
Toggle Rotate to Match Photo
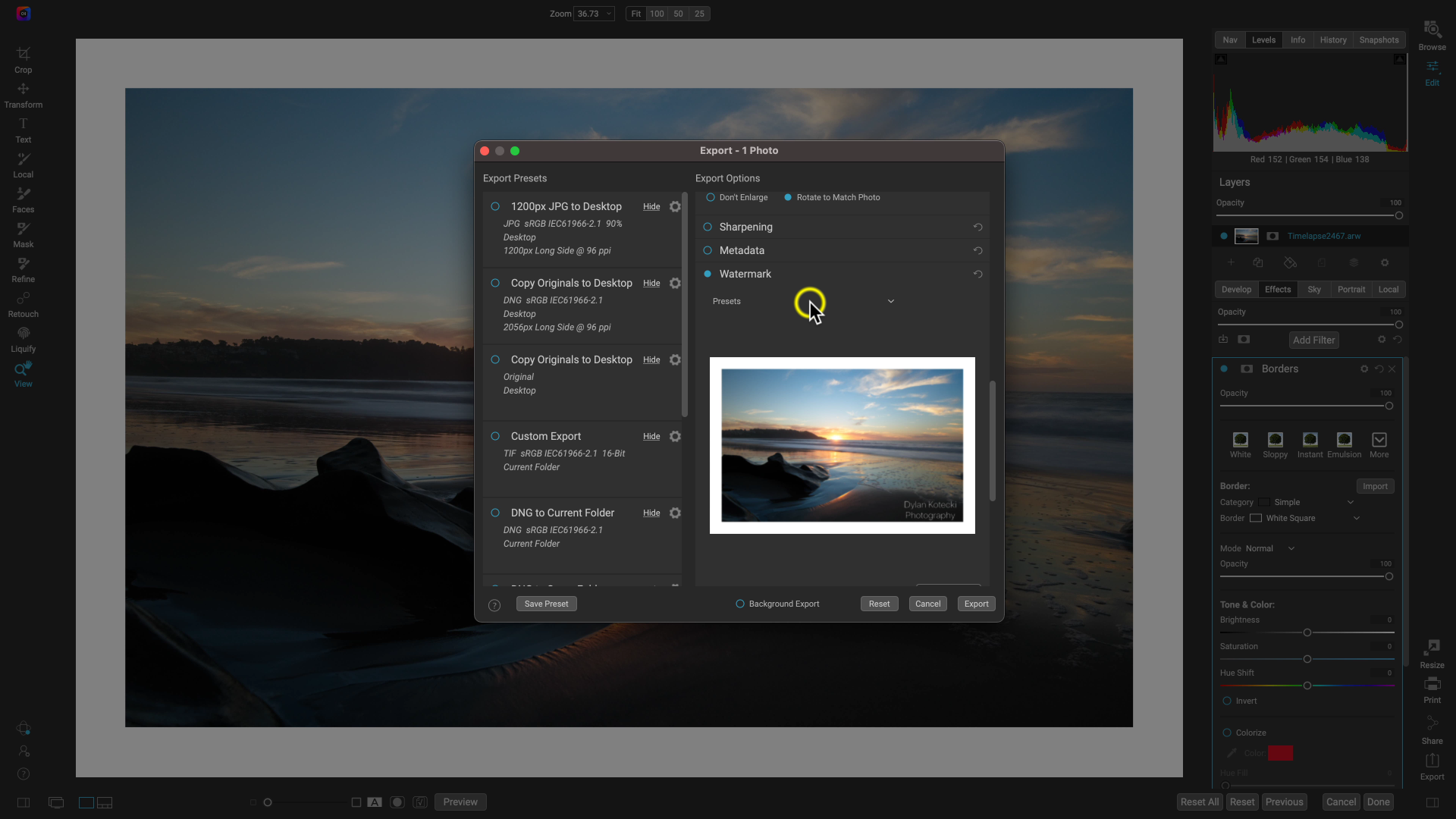(x=788, y=197)
